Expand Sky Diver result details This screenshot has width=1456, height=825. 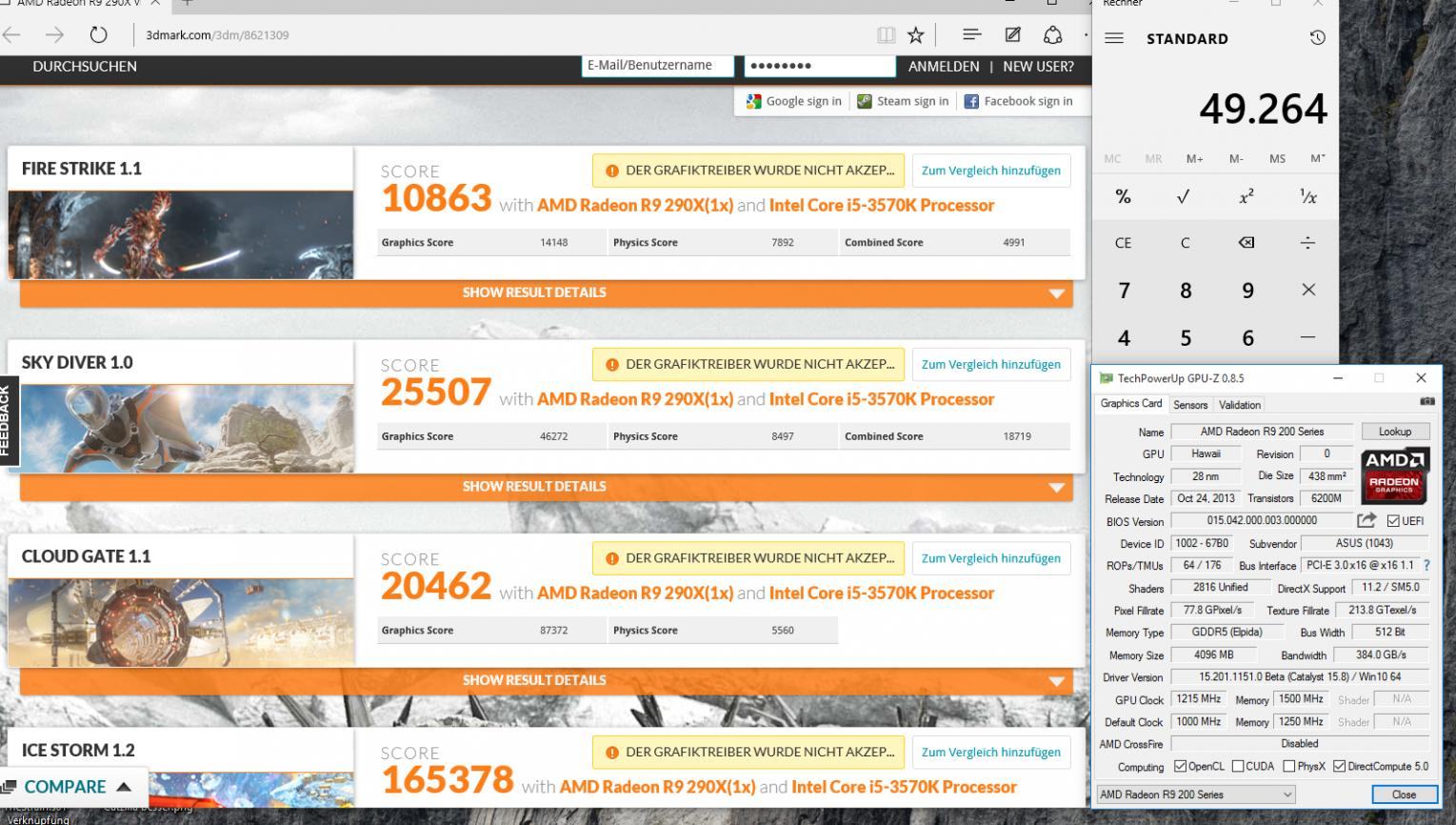pyautogui.click(x=546, y=486)
